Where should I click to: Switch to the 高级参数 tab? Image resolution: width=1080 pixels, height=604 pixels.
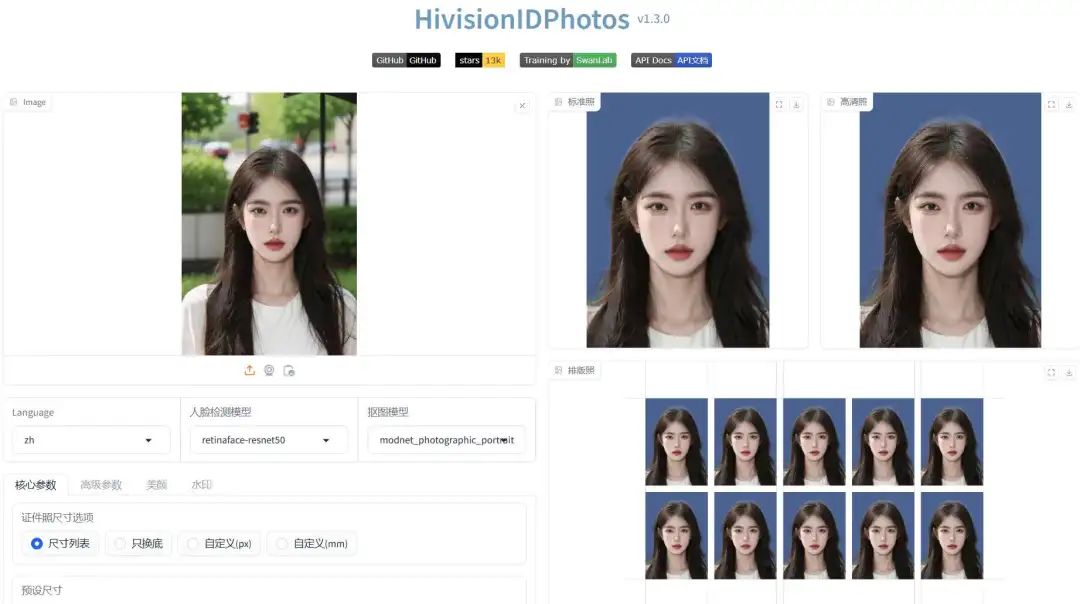101,485
